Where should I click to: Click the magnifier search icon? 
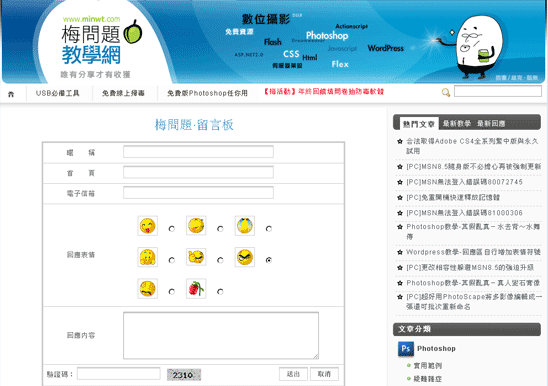click(446, 93)
